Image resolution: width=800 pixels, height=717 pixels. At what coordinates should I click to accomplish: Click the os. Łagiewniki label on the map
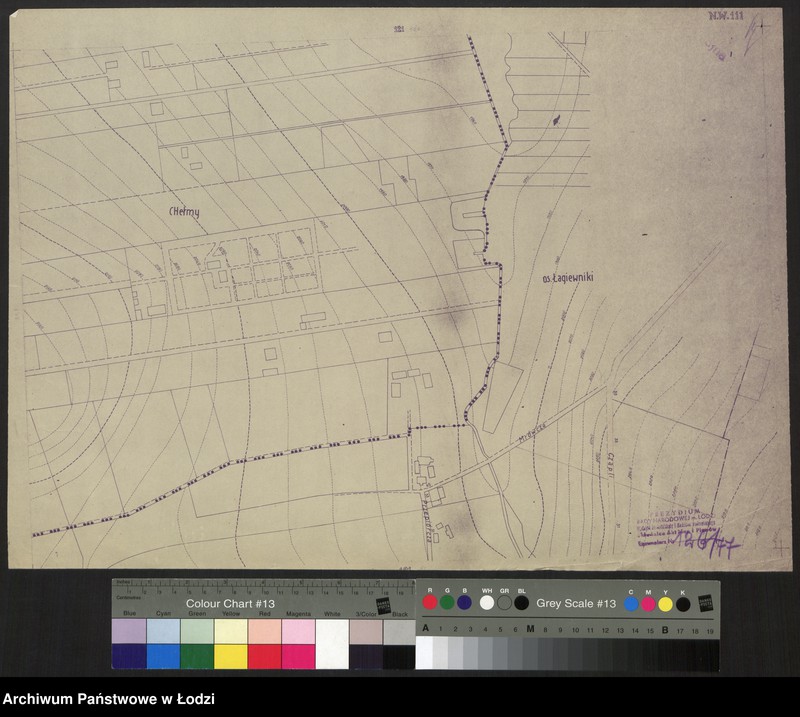click(x=561, y=278)
